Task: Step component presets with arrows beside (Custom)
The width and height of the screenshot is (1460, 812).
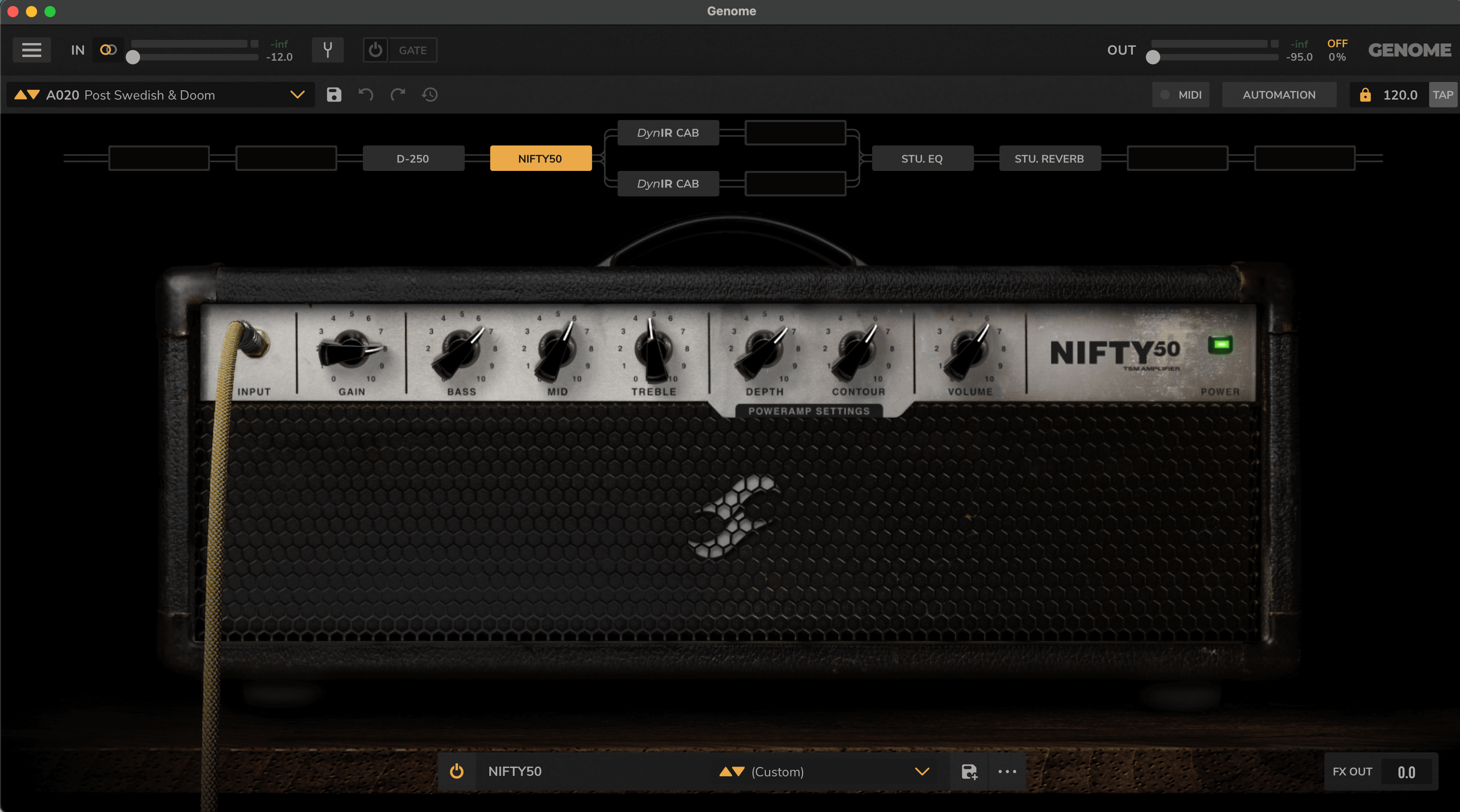Action: (x=732, y=771)
